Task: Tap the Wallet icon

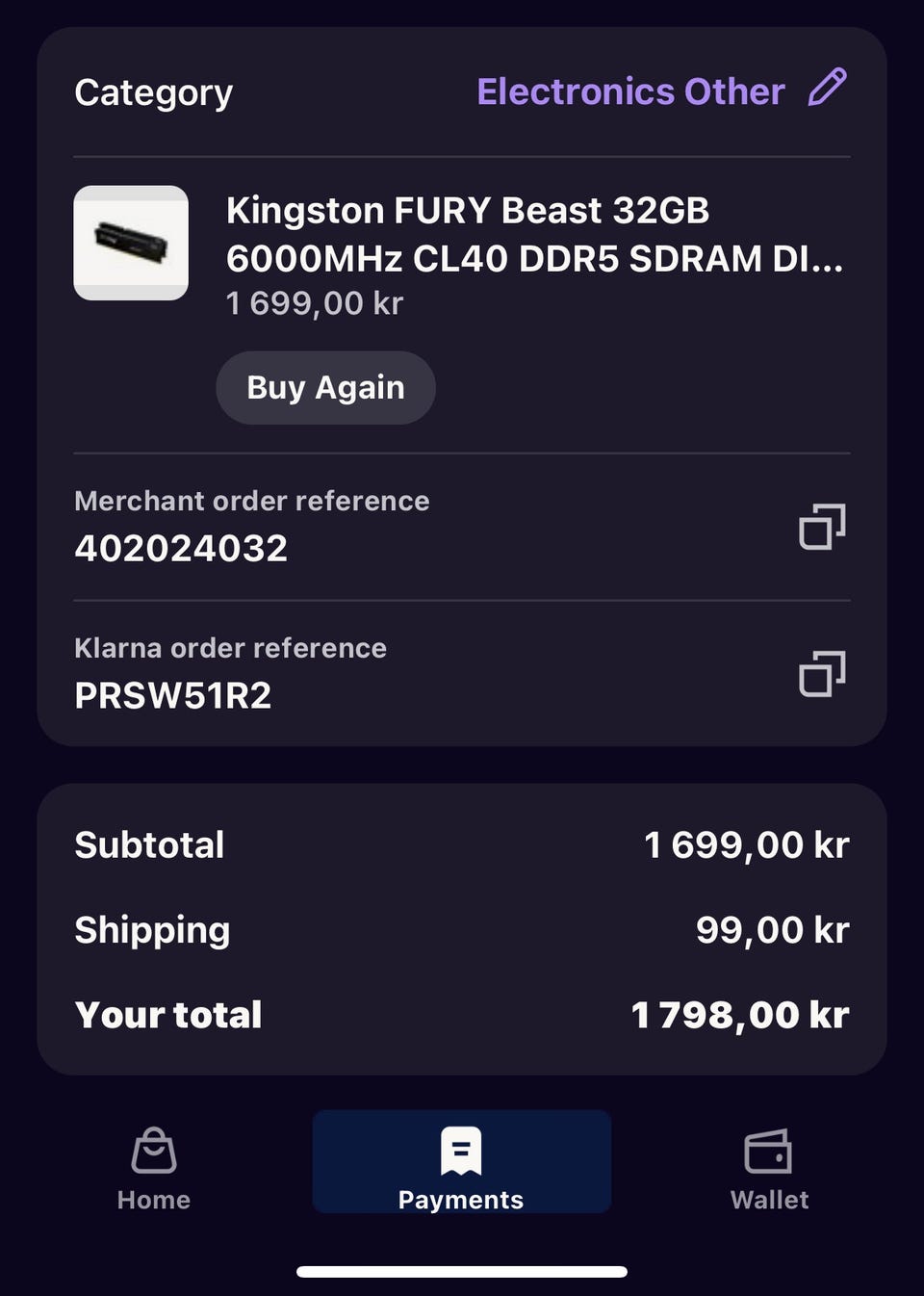Action: [x=768, y=1151]
